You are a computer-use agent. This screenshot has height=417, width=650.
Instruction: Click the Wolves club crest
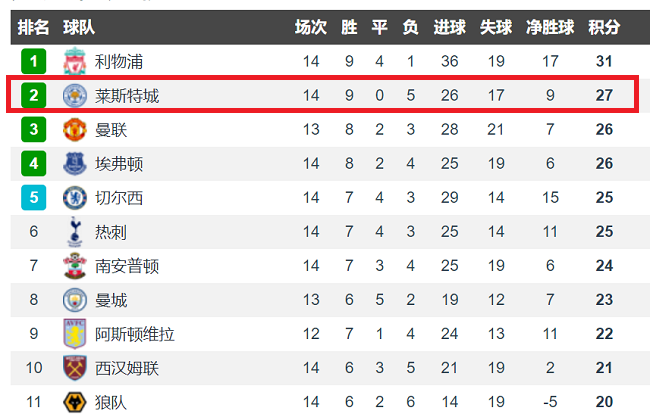pos(73,402)
